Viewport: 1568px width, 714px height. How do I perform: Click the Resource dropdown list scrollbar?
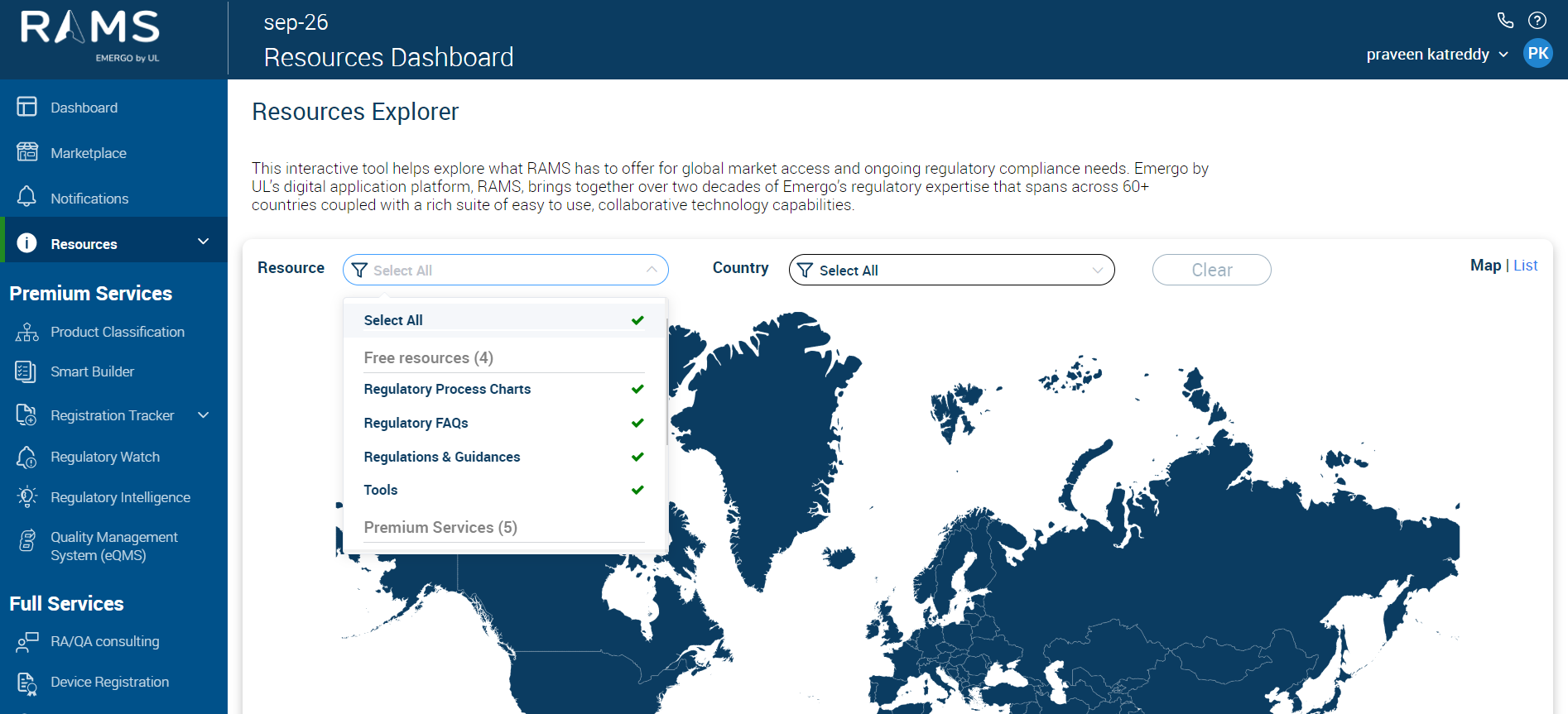click(666, 381)
